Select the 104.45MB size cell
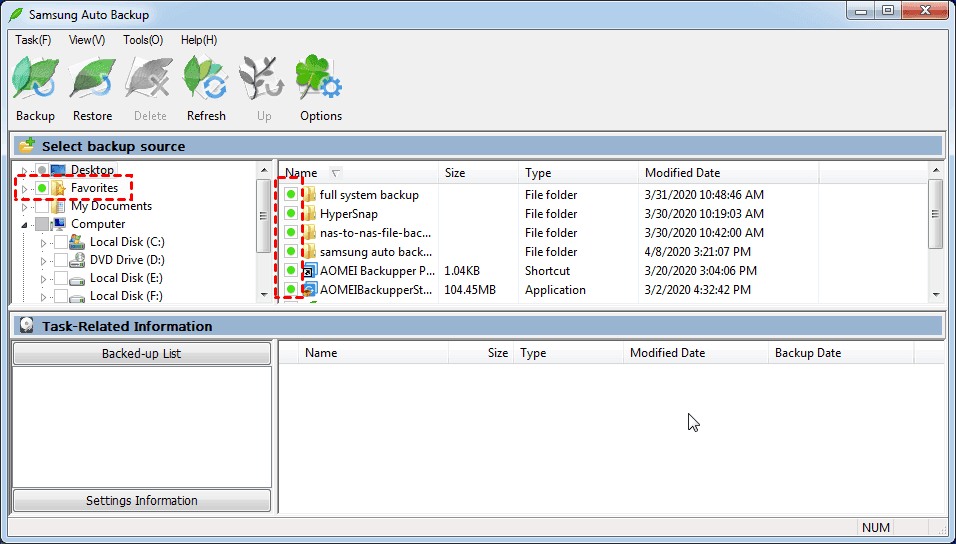The height and width of the screenshot is (544, 956). (x=469, y=290)
